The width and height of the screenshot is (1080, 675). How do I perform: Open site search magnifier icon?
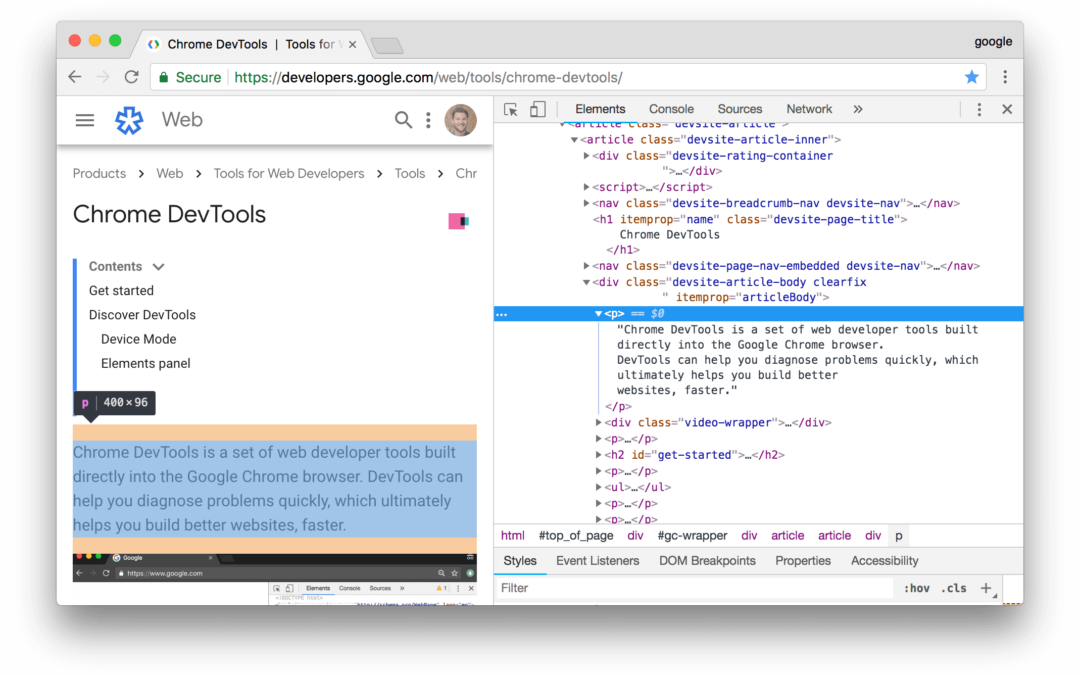tap(403, 120)
